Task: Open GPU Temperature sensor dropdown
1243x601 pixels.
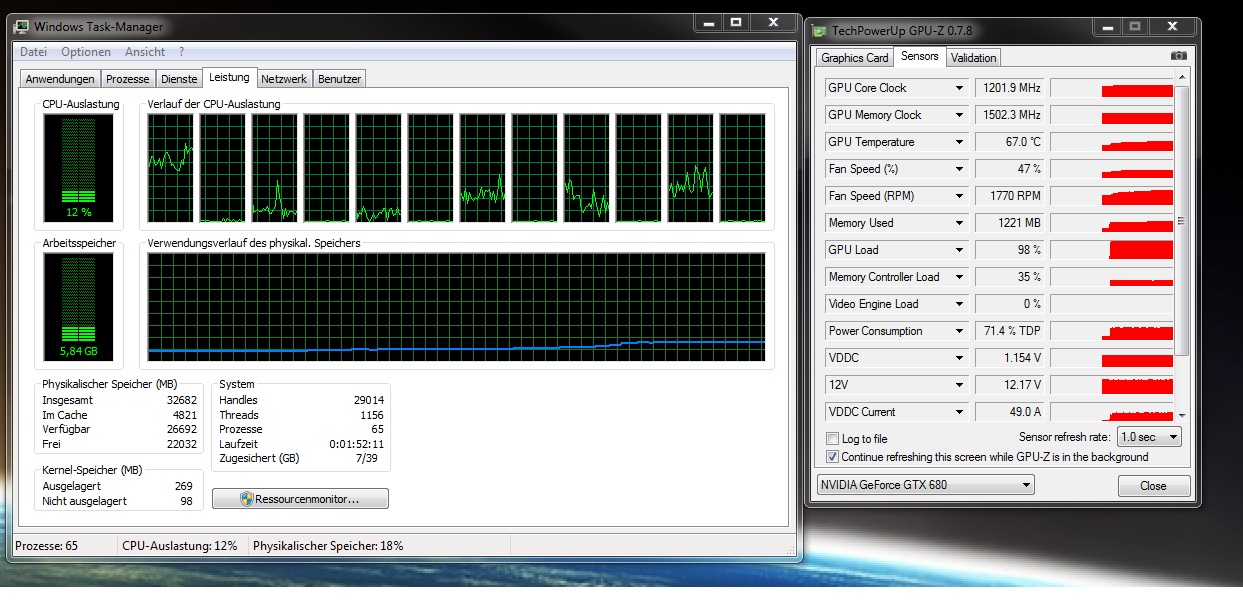Action: point(959,142)
